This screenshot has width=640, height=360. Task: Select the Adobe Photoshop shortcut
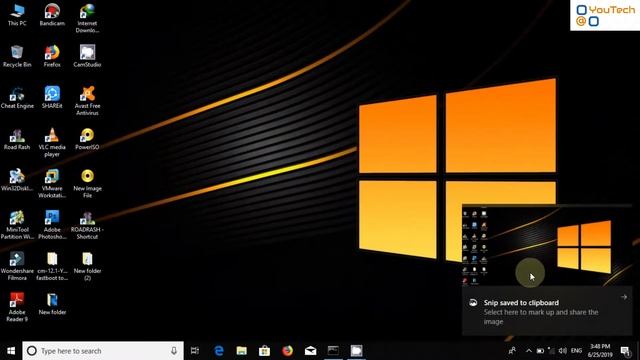click(x=52, y=225)
